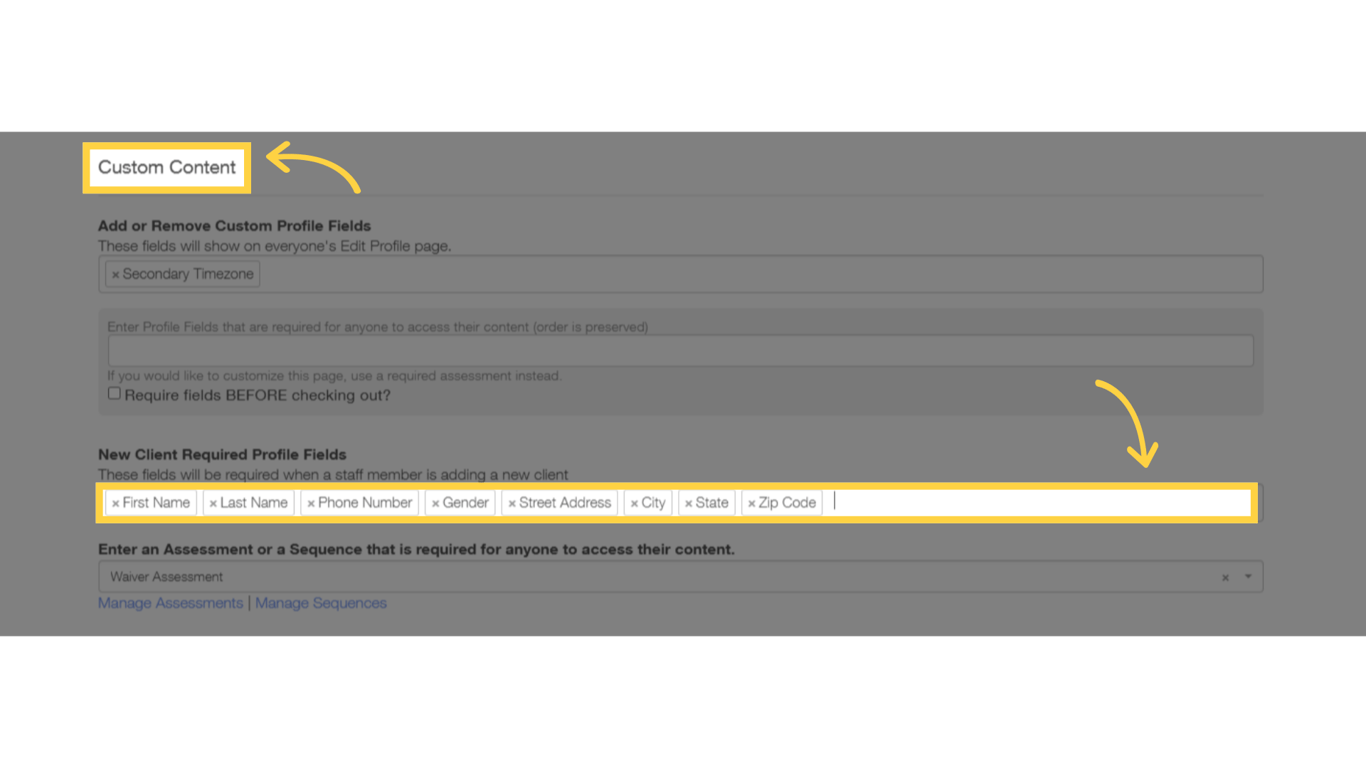
Task: Click the Custom Content heading
Action: point(166,167)
